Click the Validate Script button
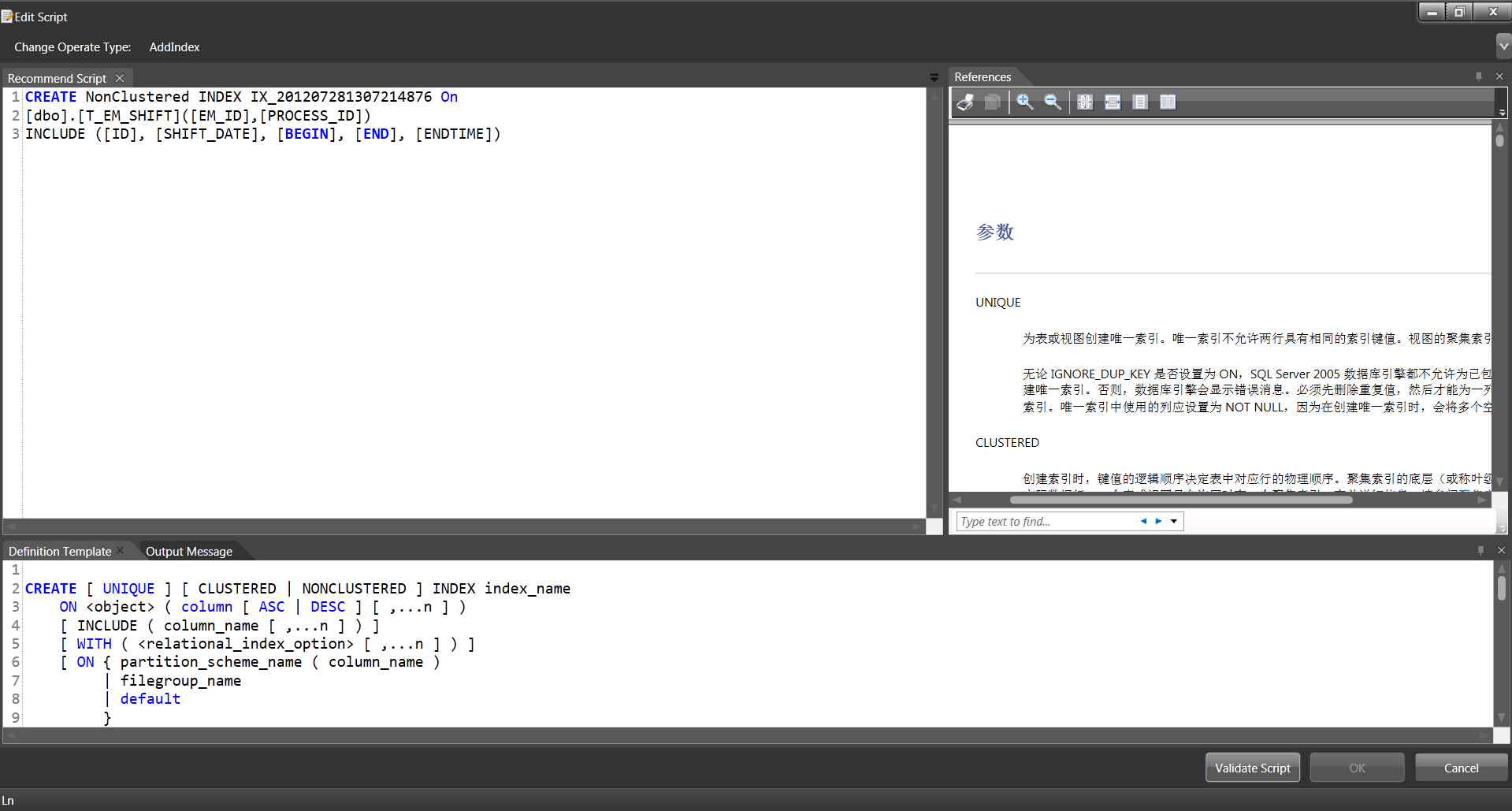This screenshot has height=811, width=1512. pyautogui.click(x=1253, y=768)
